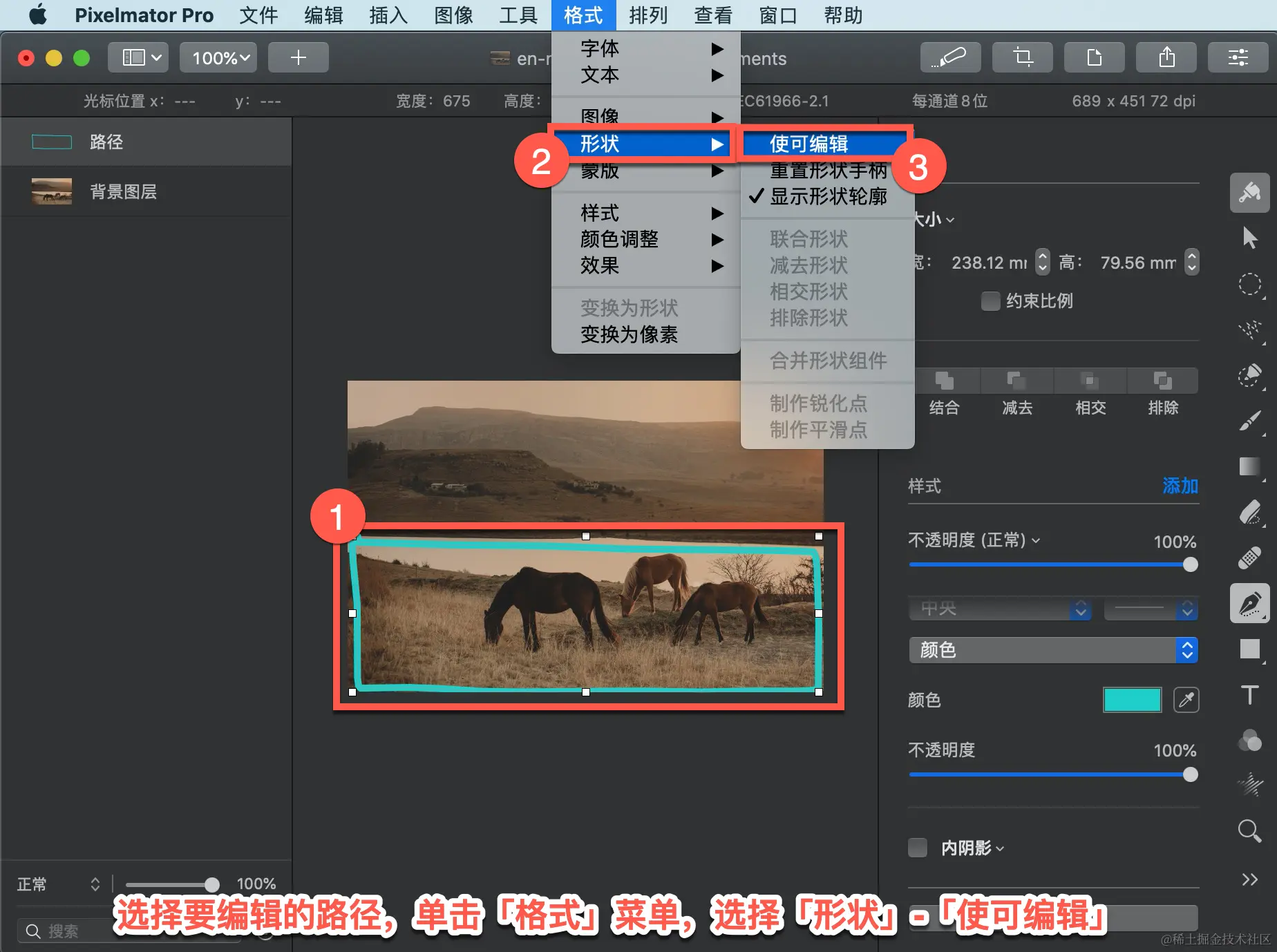Open the tool options sliders button
Image resolution: width=1277 pixels, height=952 pixels.
1238,57
